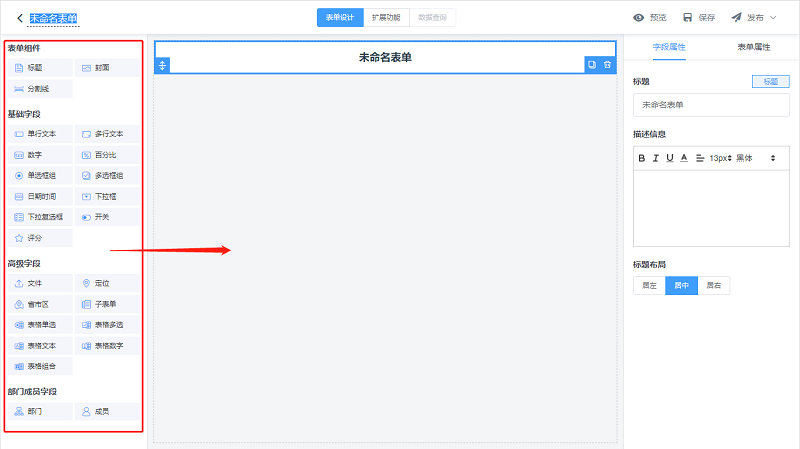Add the 数字 number field
This screenshot has height=449, width=800.
coord(40,155)
